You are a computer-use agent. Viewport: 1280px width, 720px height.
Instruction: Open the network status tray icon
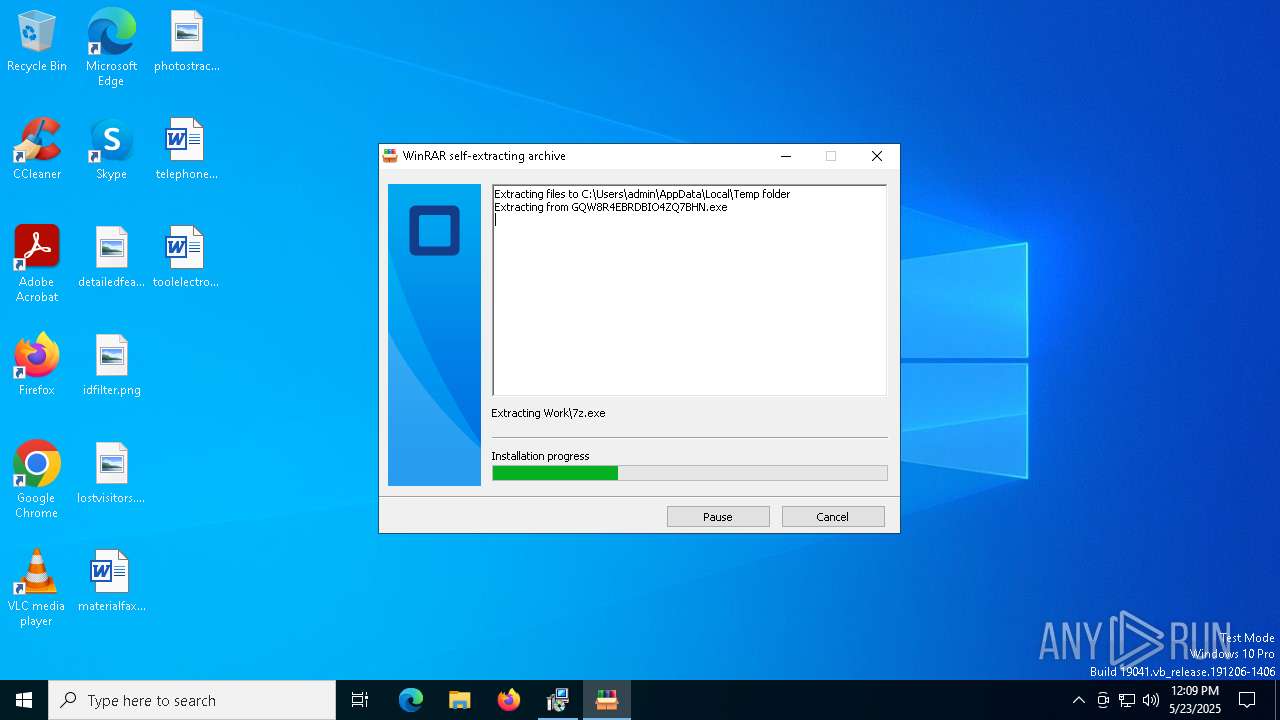1127,700
